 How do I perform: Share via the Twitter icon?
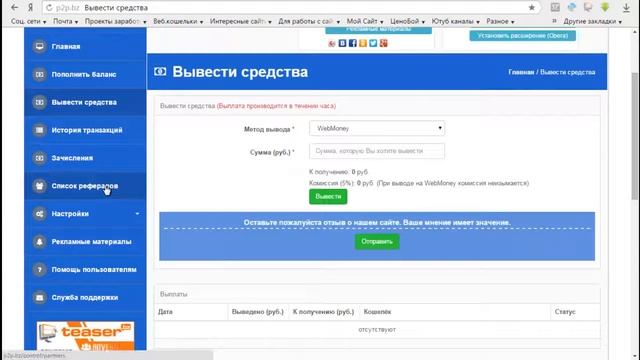373,43
